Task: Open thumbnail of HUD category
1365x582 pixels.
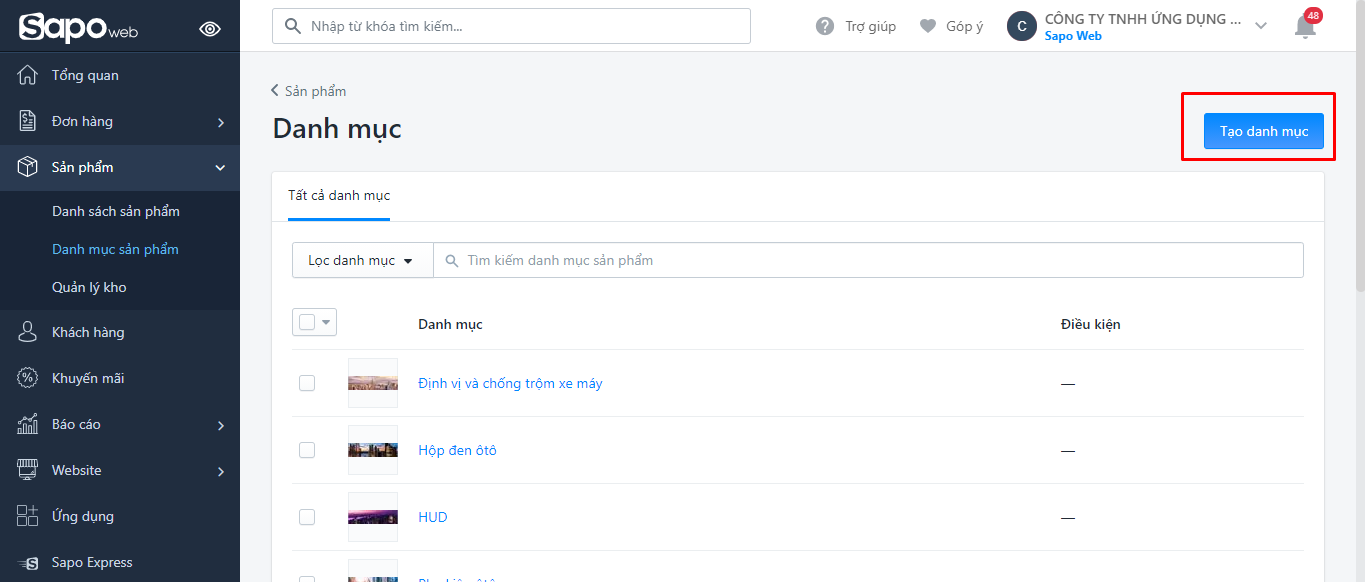Action: tap(373, 517)
